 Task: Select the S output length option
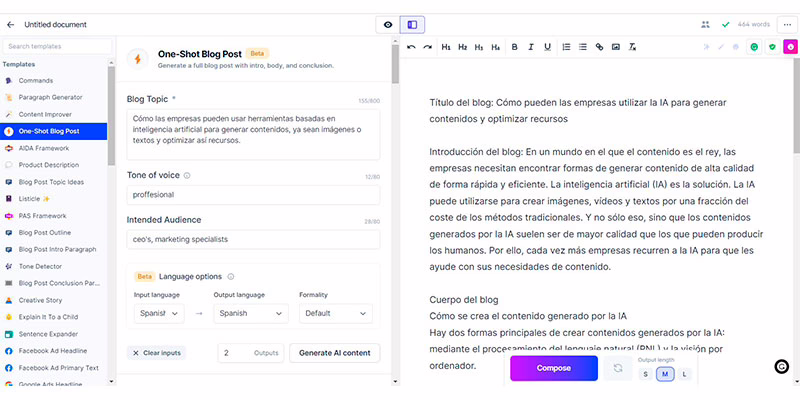point(645,374)
